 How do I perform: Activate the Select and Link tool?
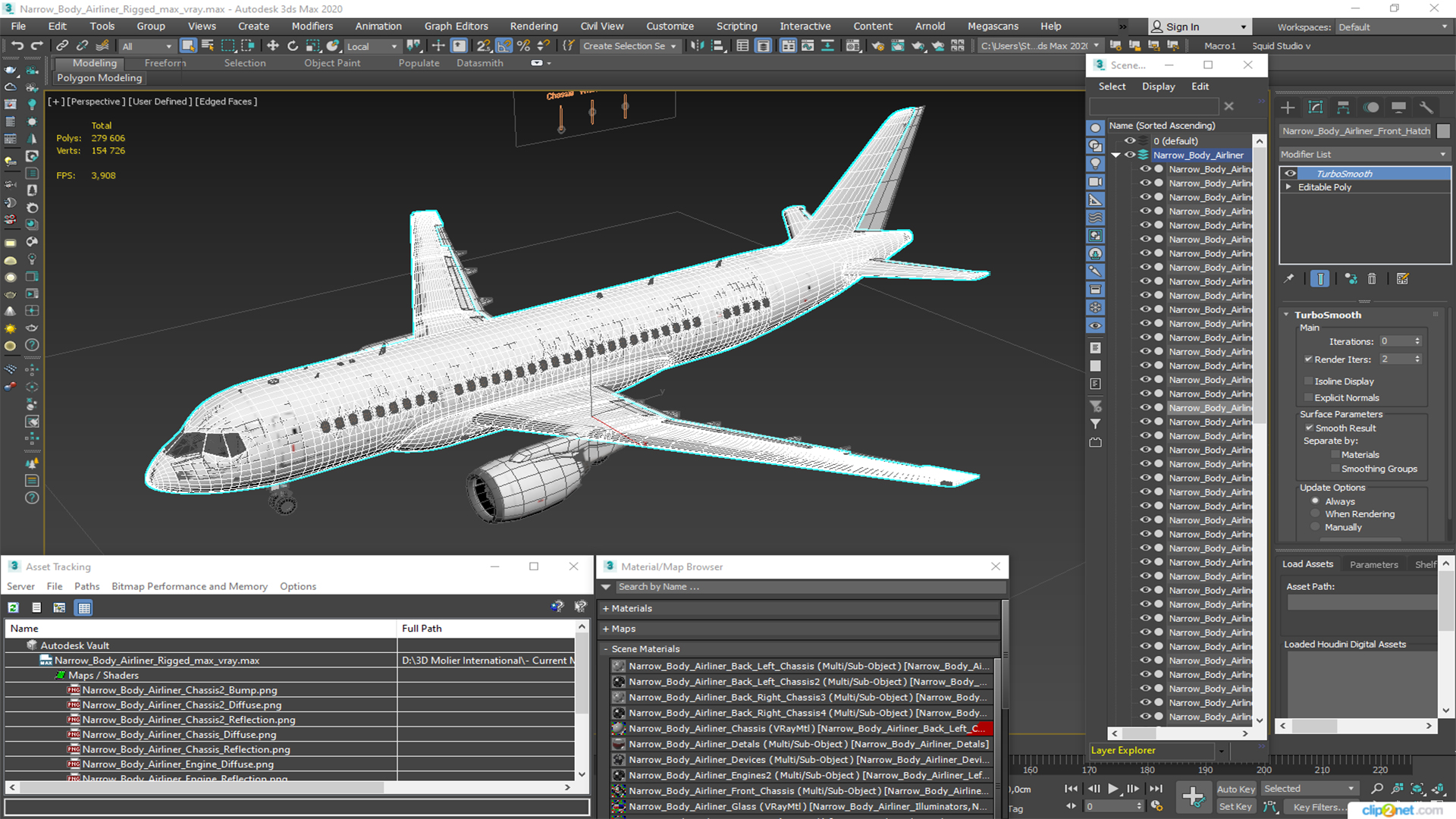[63, 45]
